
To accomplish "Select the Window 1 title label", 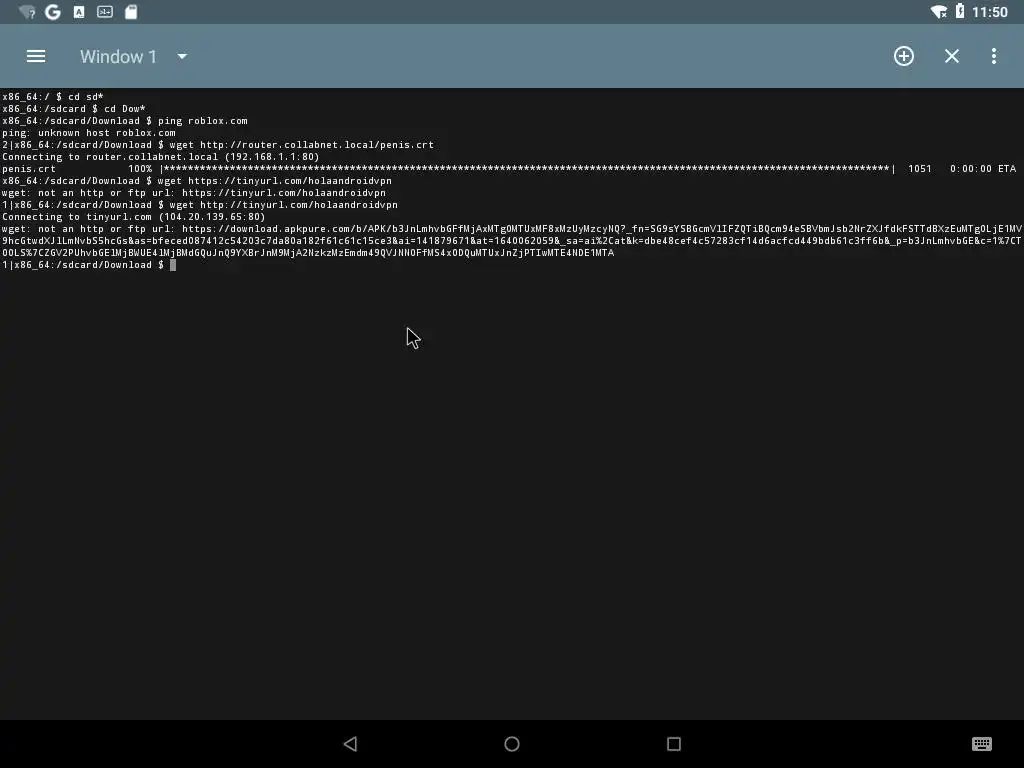I will (x=118, y=57).
